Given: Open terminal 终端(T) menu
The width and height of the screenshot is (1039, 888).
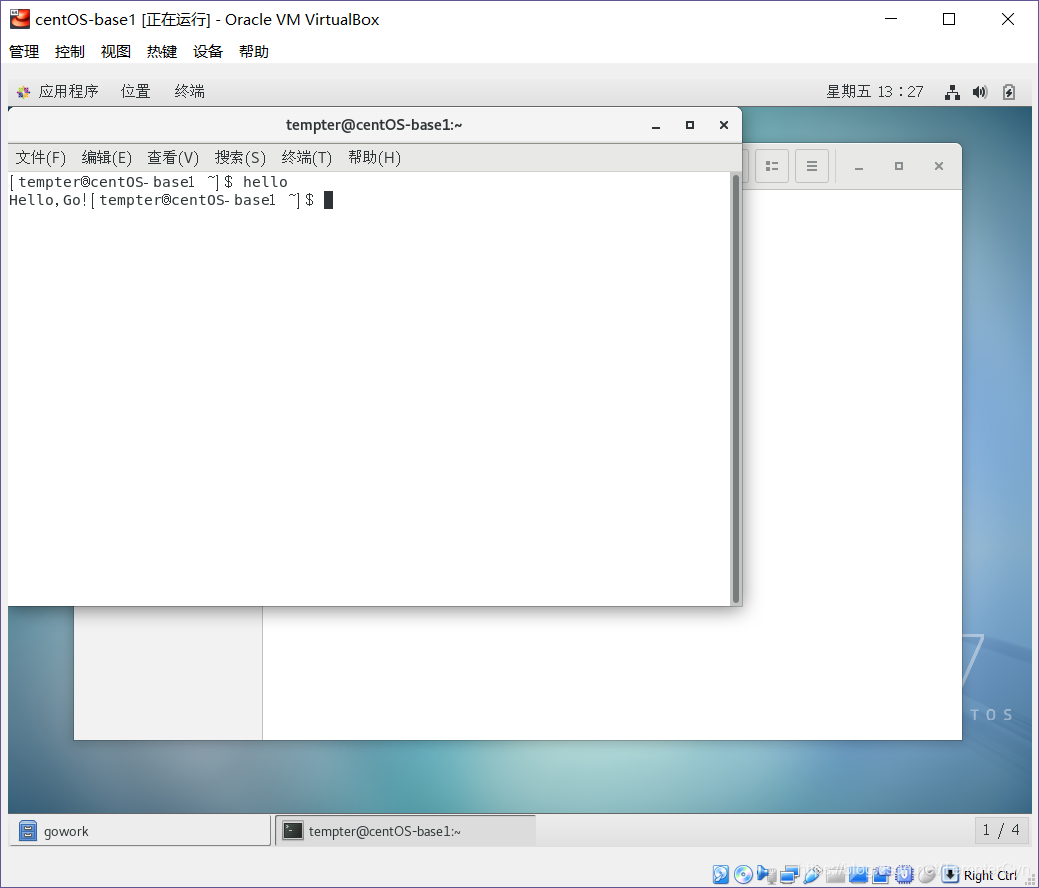Looking at the screenshot, I should (307, 158).
